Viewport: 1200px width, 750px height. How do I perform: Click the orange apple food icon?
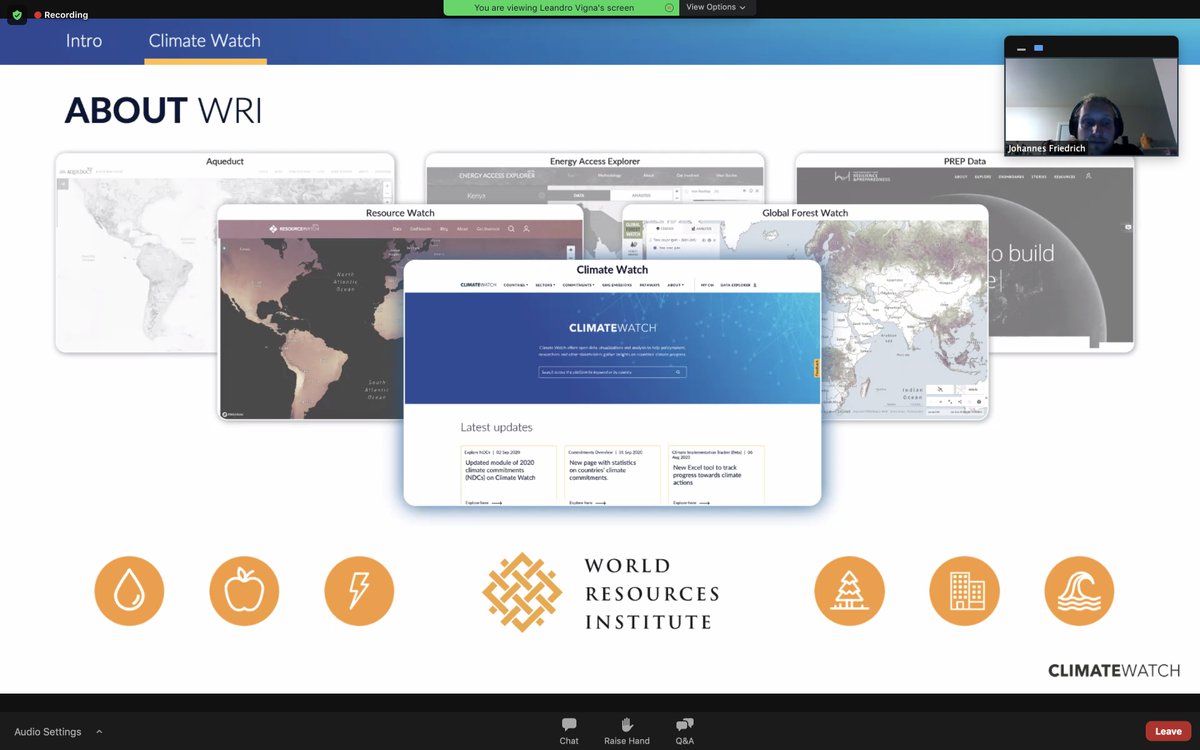click(244, 591)
